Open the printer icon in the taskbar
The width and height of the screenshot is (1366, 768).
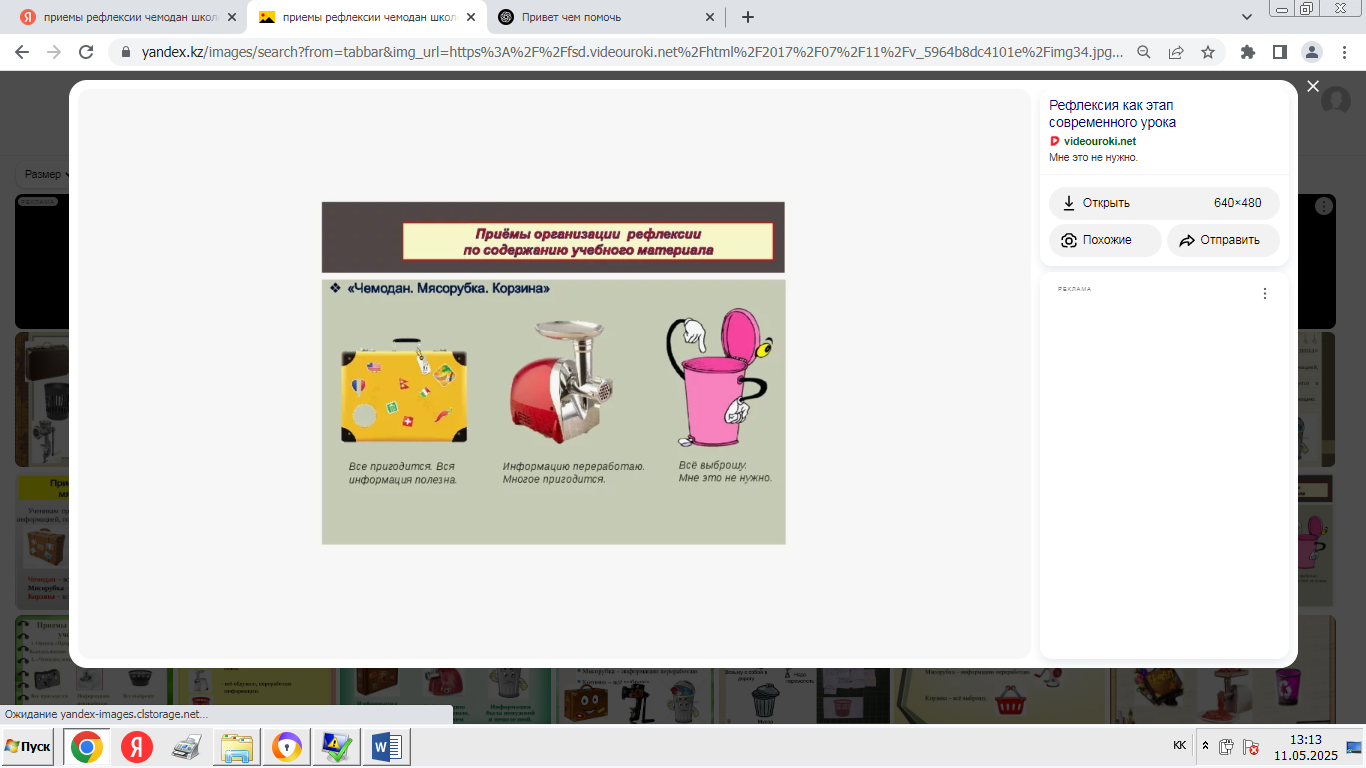pyautogui.click(x=187, y=747)
